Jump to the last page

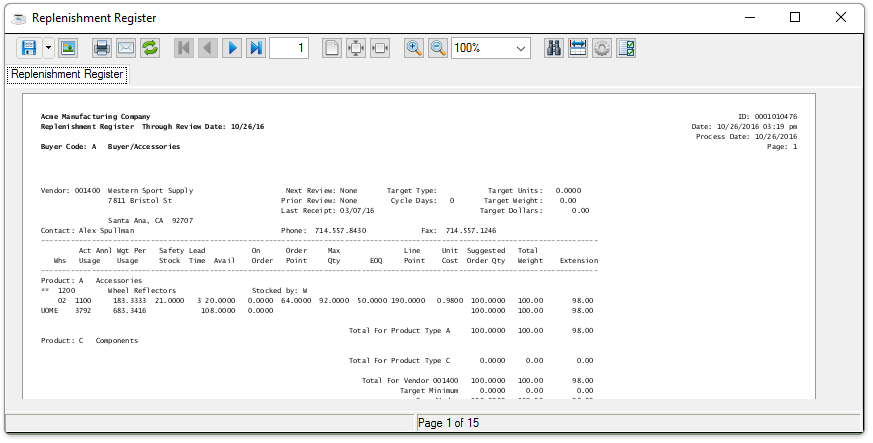point(256,48)
